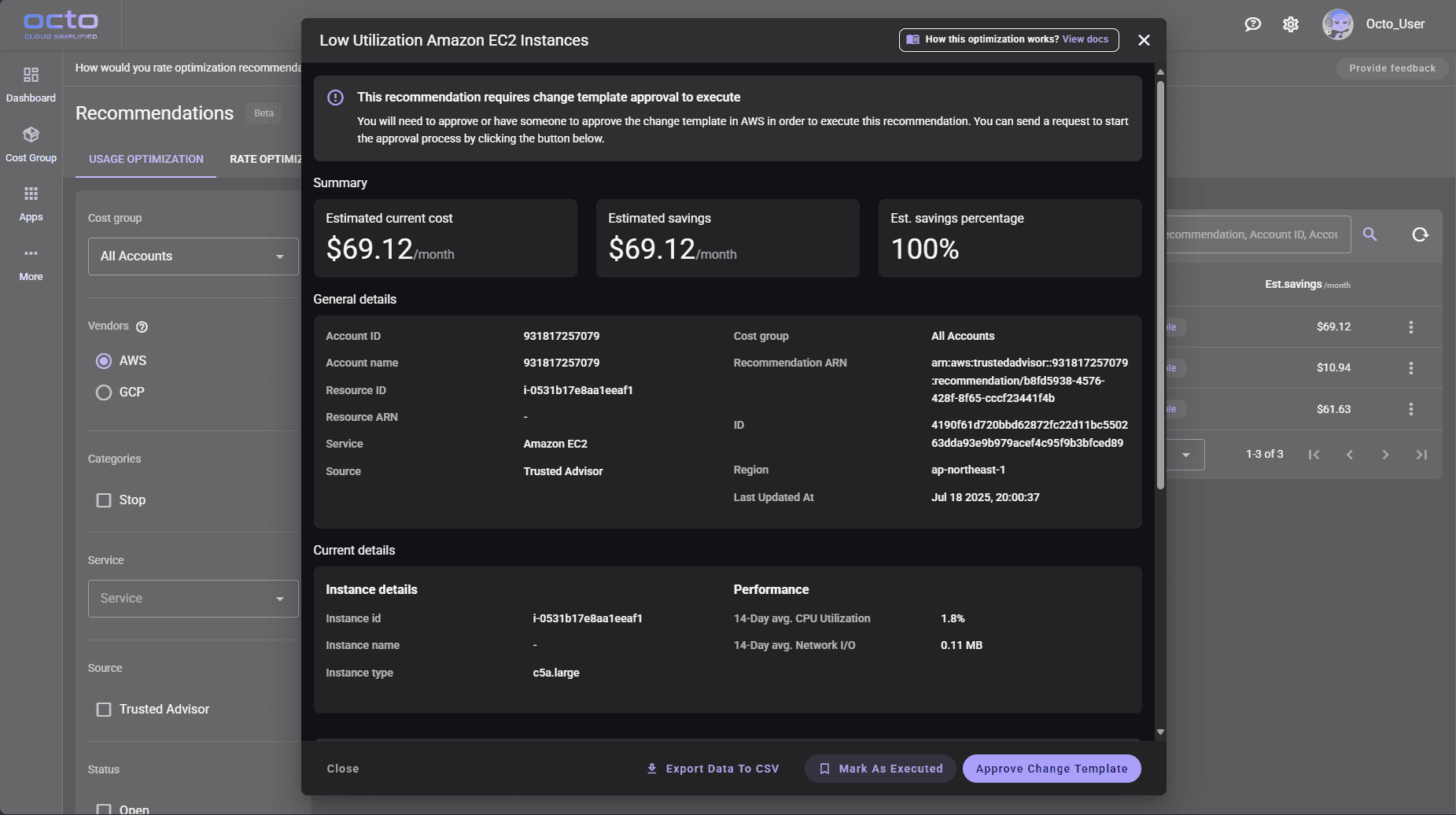The image size is (1456, 815).
Task: Open the rows-per-page dropdown
Action: pos(1185,455)
